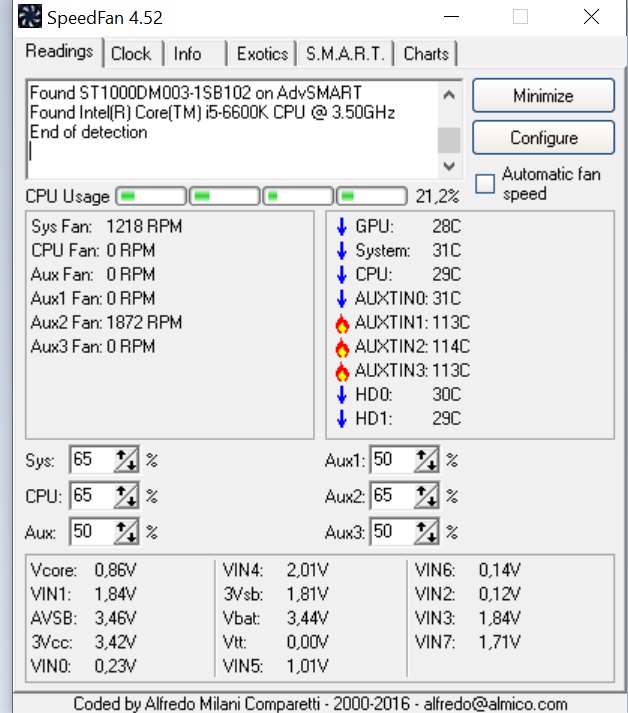The width and height of the screenshot is (628, 713).
Task: Click the fourth CPU usage core bar
Action: [372, 196]
